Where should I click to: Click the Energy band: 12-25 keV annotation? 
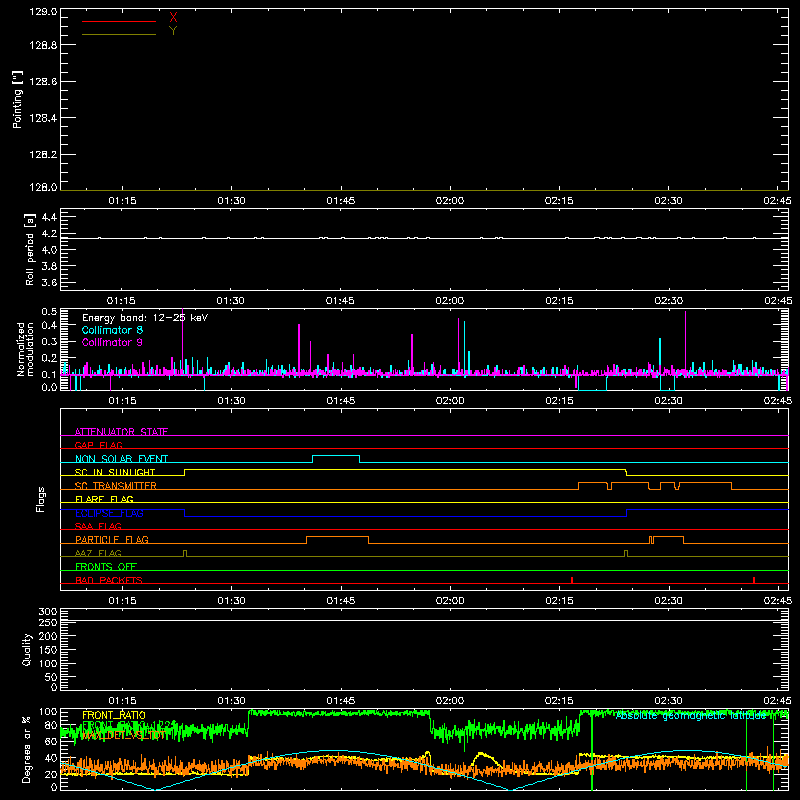(145, 318)
